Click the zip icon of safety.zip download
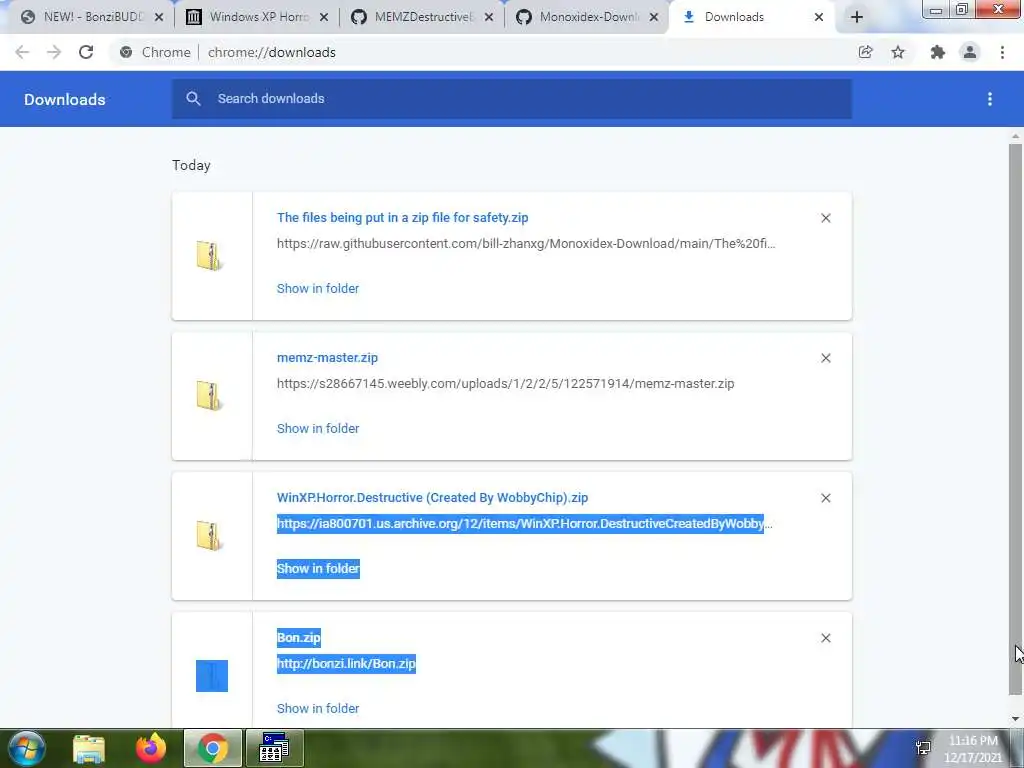 coord(210,255)
